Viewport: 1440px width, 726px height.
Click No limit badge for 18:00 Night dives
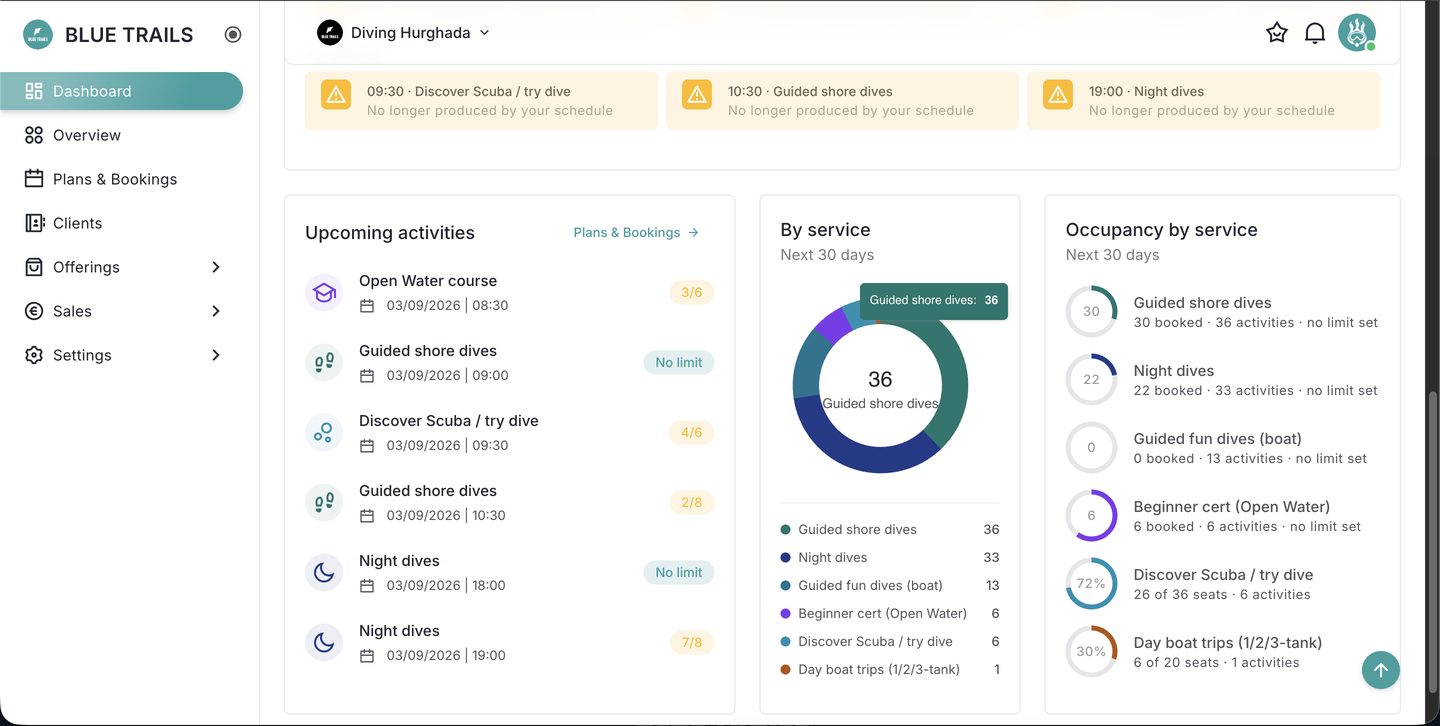[x=679, y=573]
